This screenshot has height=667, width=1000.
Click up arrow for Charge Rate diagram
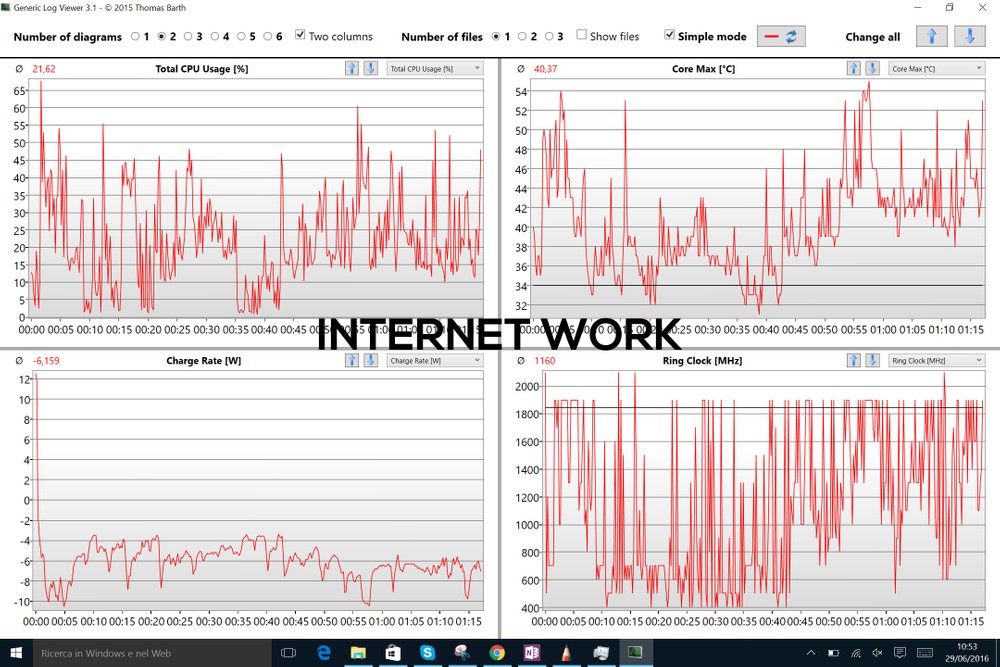[x=351, y=360]
